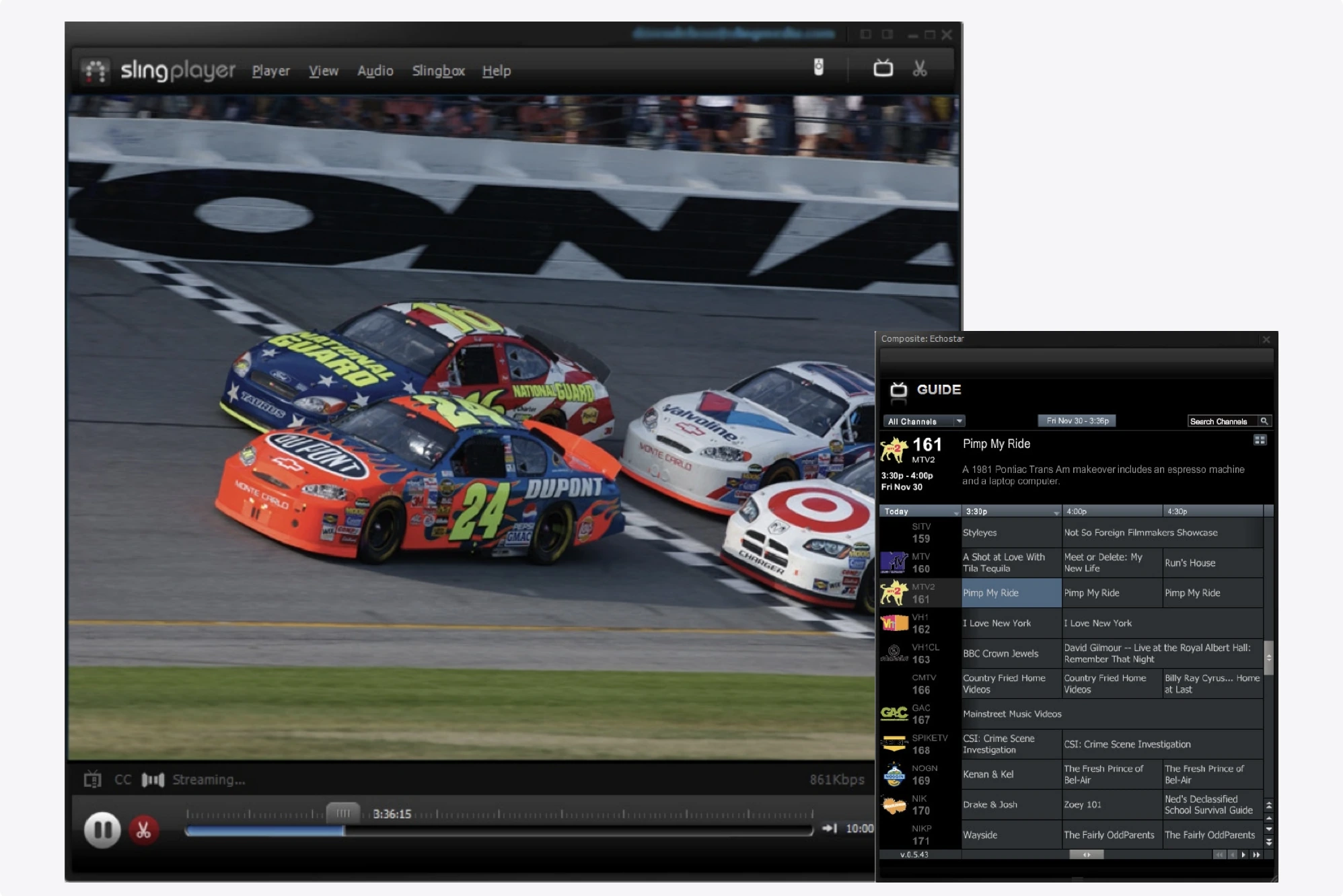Select highlighted Pimp My Ride at 3:30p
Screen dimensions: 1343x896
[x=1011, y=593]
